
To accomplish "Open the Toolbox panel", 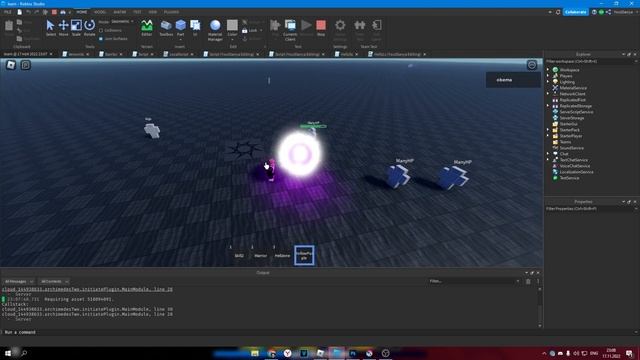I will point(166,28).
